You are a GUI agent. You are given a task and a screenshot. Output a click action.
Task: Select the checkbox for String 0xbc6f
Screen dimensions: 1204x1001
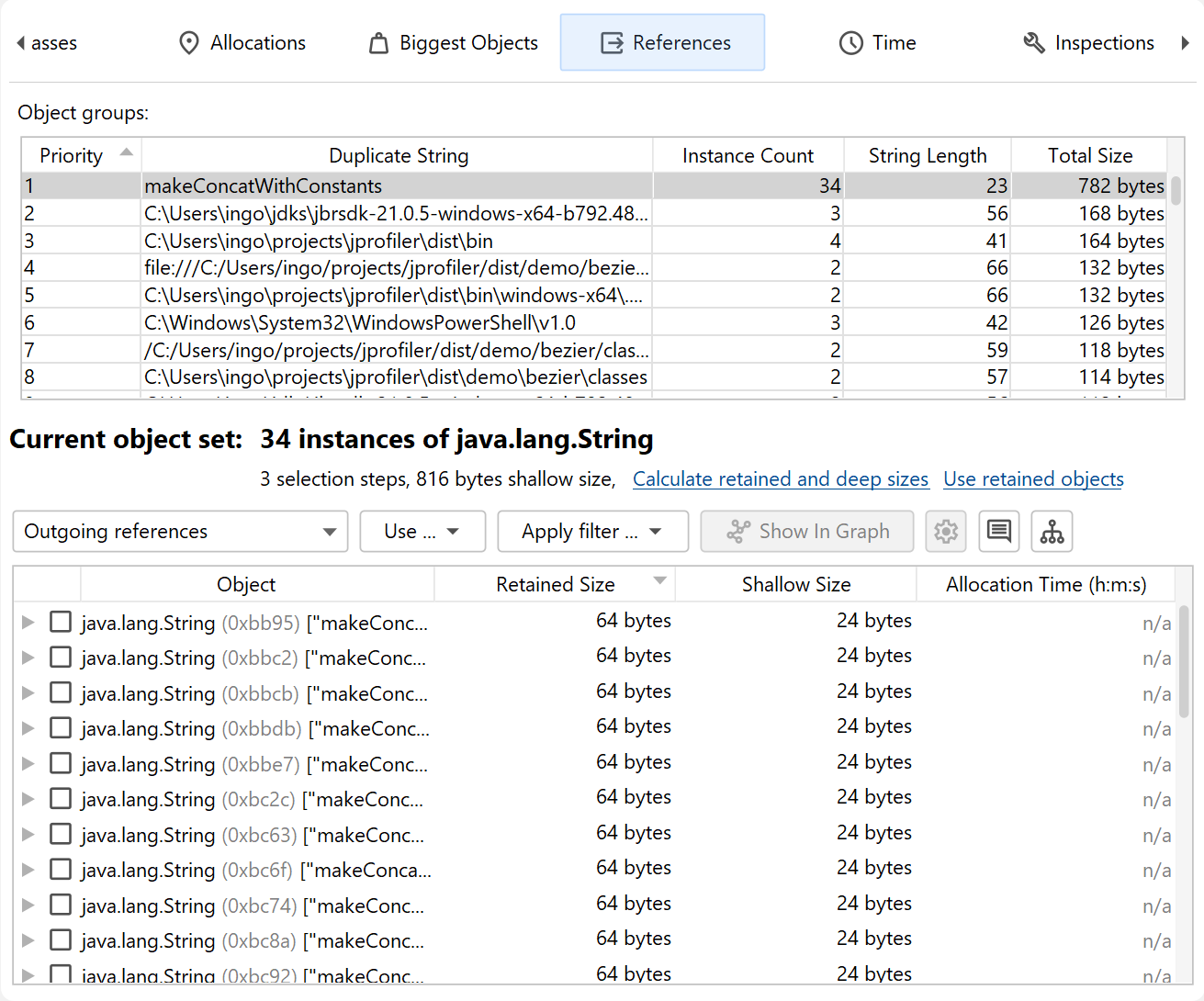(61, 870)
